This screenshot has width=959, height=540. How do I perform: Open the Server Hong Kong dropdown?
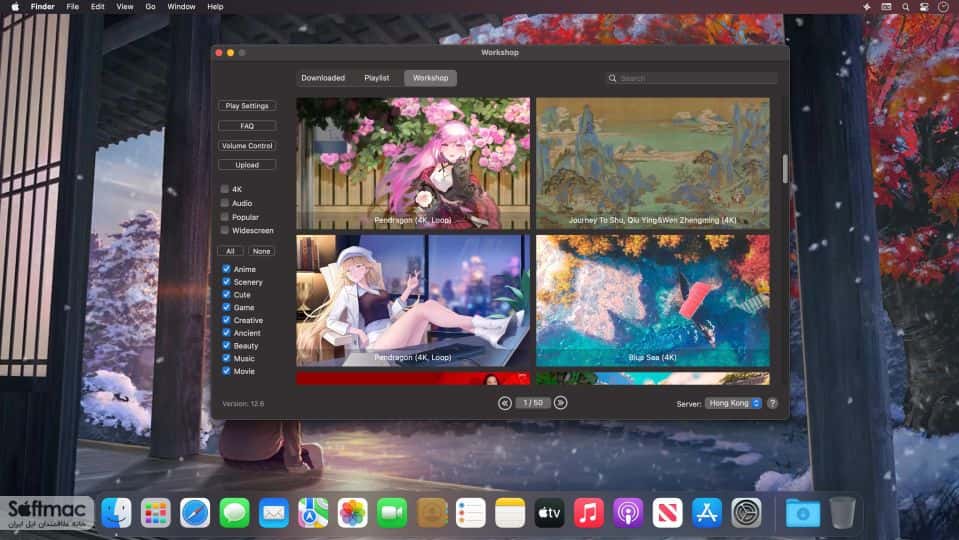[x=733, y=403]
